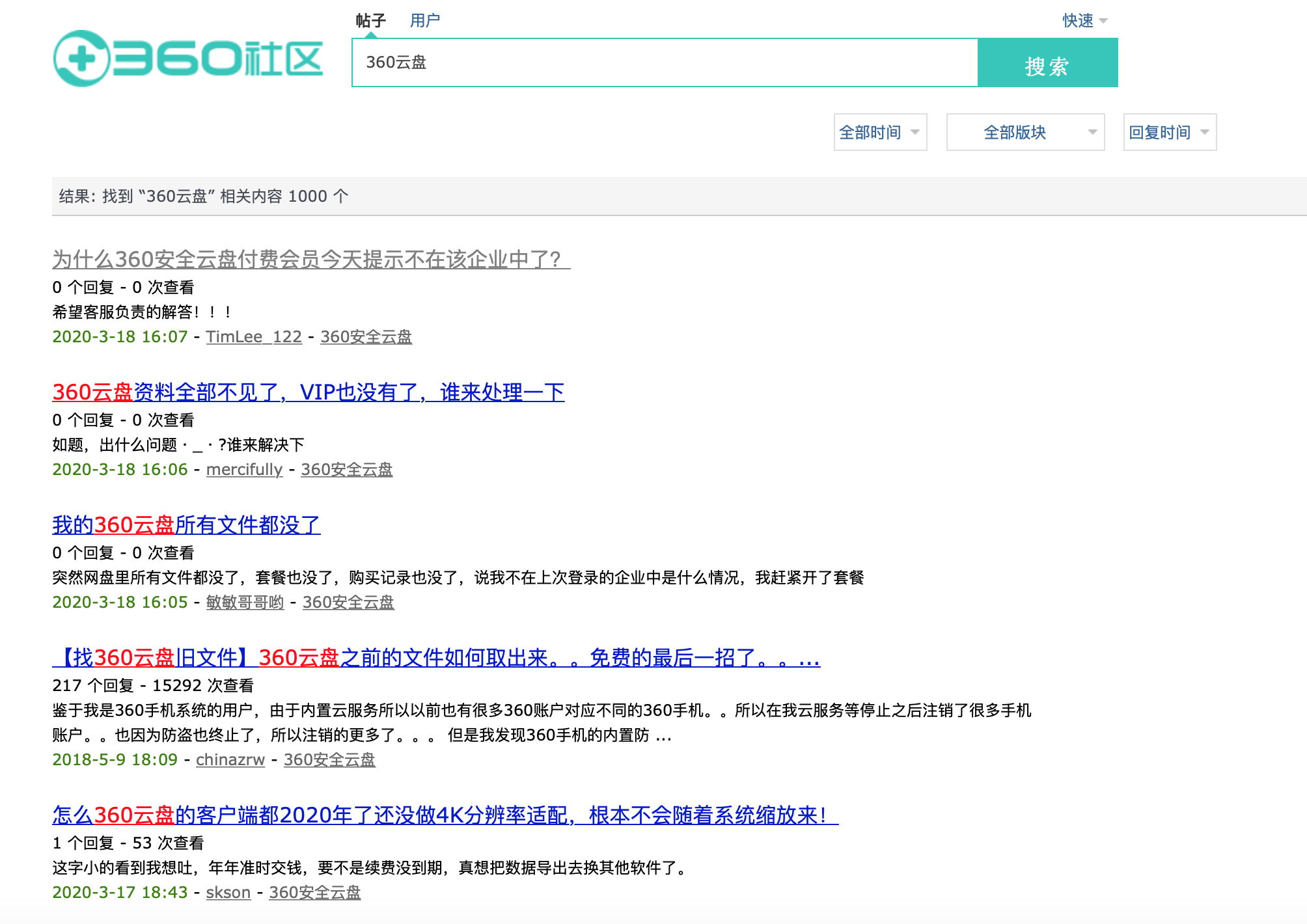The height and width of the screenshot is (924, 1307).
Task: Visit user mercifully profile
Action: (x=244, y=469)
